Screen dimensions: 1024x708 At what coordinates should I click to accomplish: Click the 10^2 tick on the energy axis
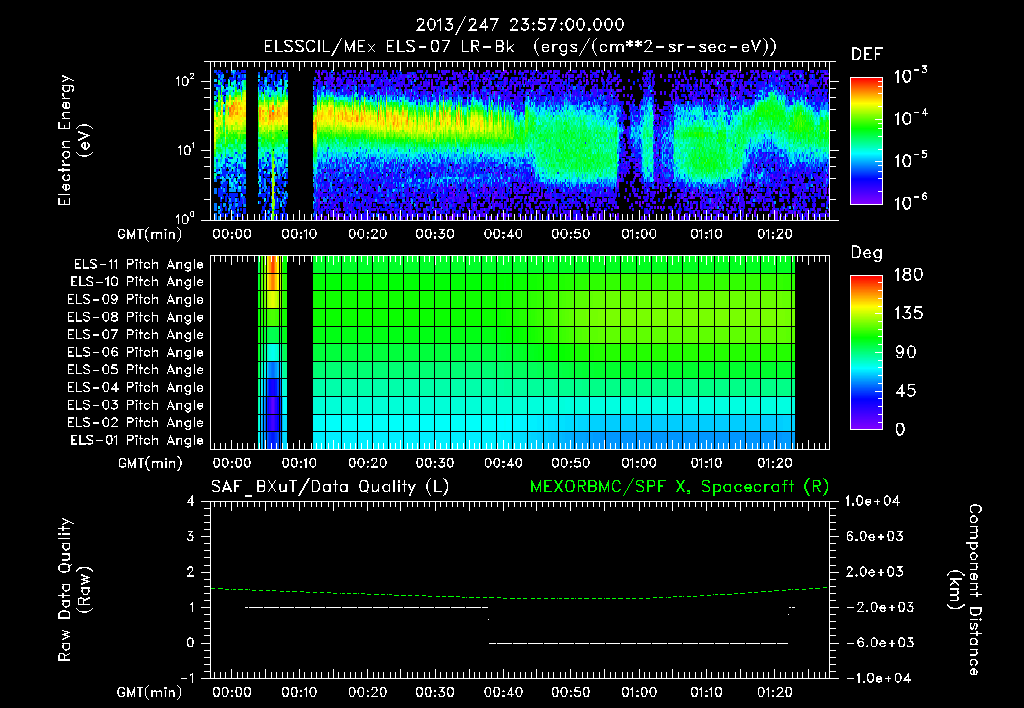(x=185, y=81)
